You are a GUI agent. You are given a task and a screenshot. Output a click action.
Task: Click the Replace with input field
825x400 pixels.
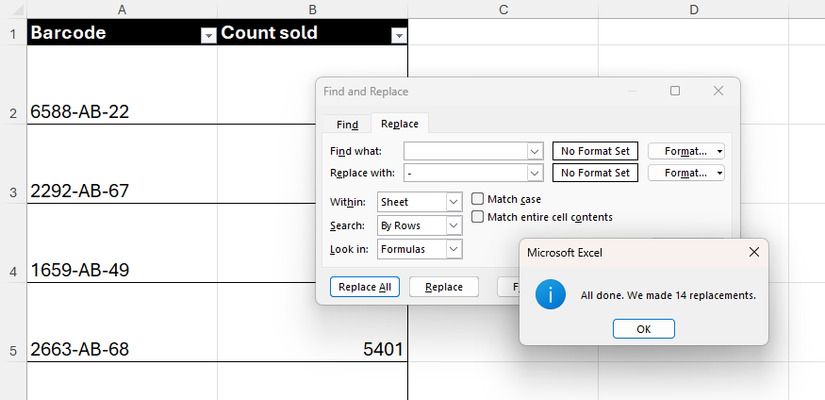pos(466,173)
